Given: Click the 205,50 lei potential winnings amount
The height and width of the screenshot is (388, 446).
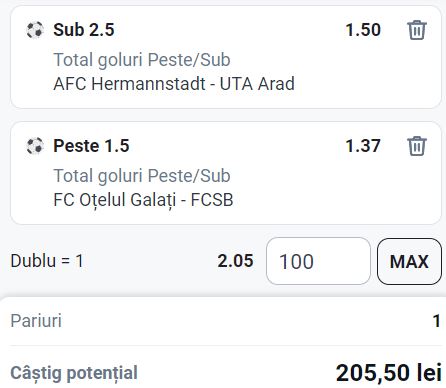Looking at the screenshot, I should 389,373.
